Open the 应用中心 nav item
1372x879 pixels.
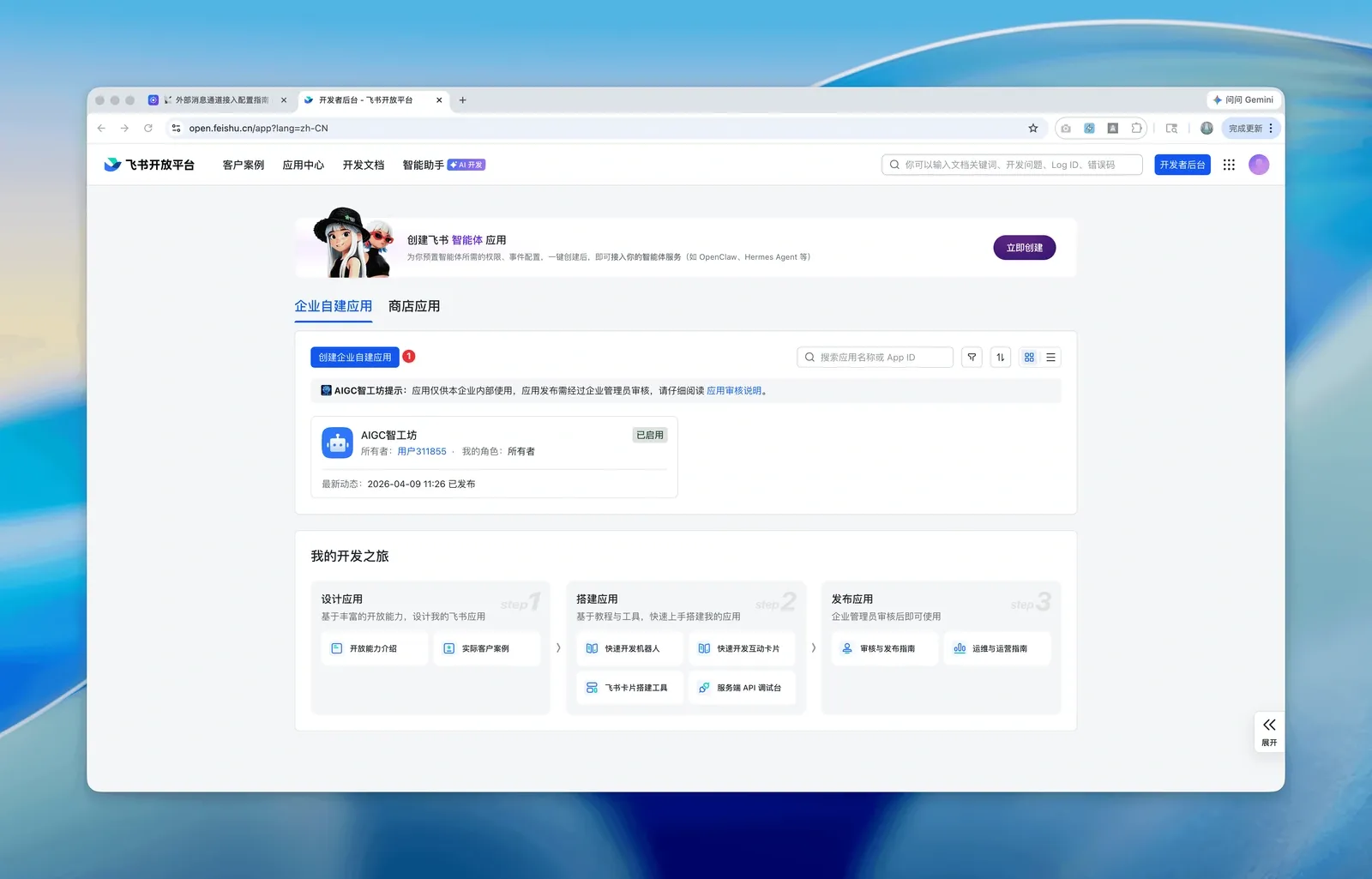[304, 165]
